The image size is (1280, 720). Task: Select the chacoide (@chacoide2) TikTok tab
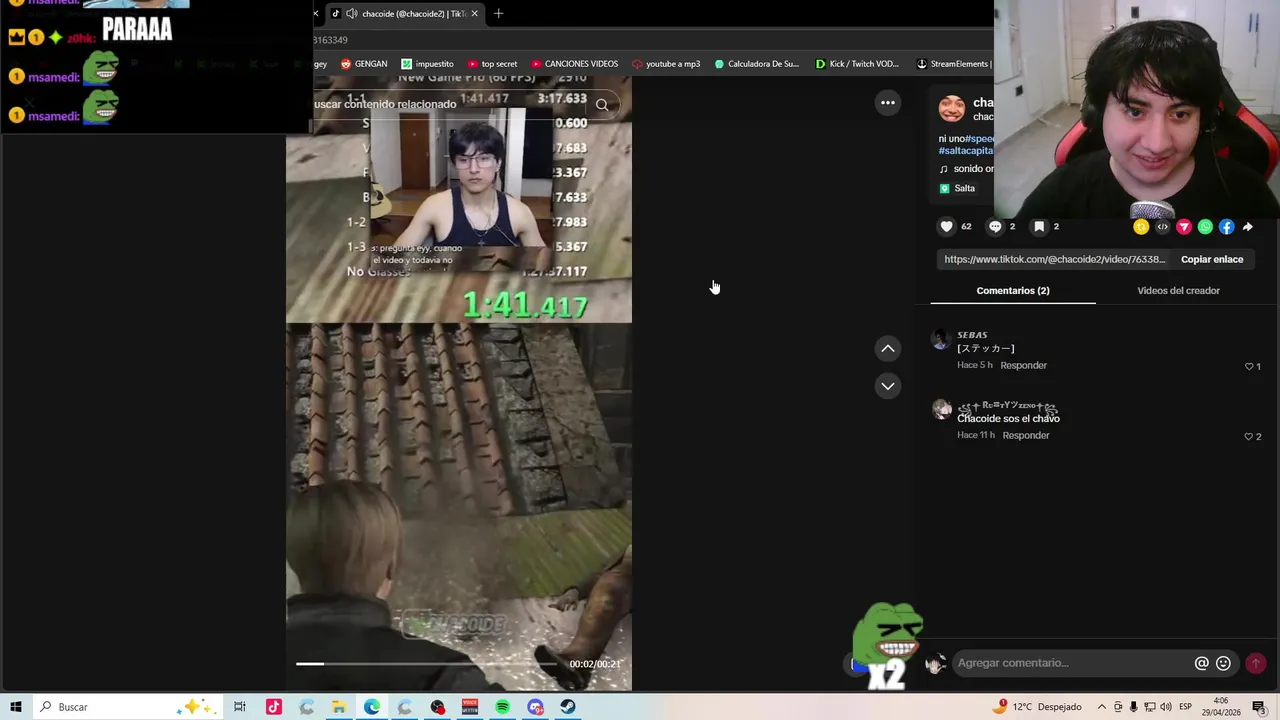(405, 13)
